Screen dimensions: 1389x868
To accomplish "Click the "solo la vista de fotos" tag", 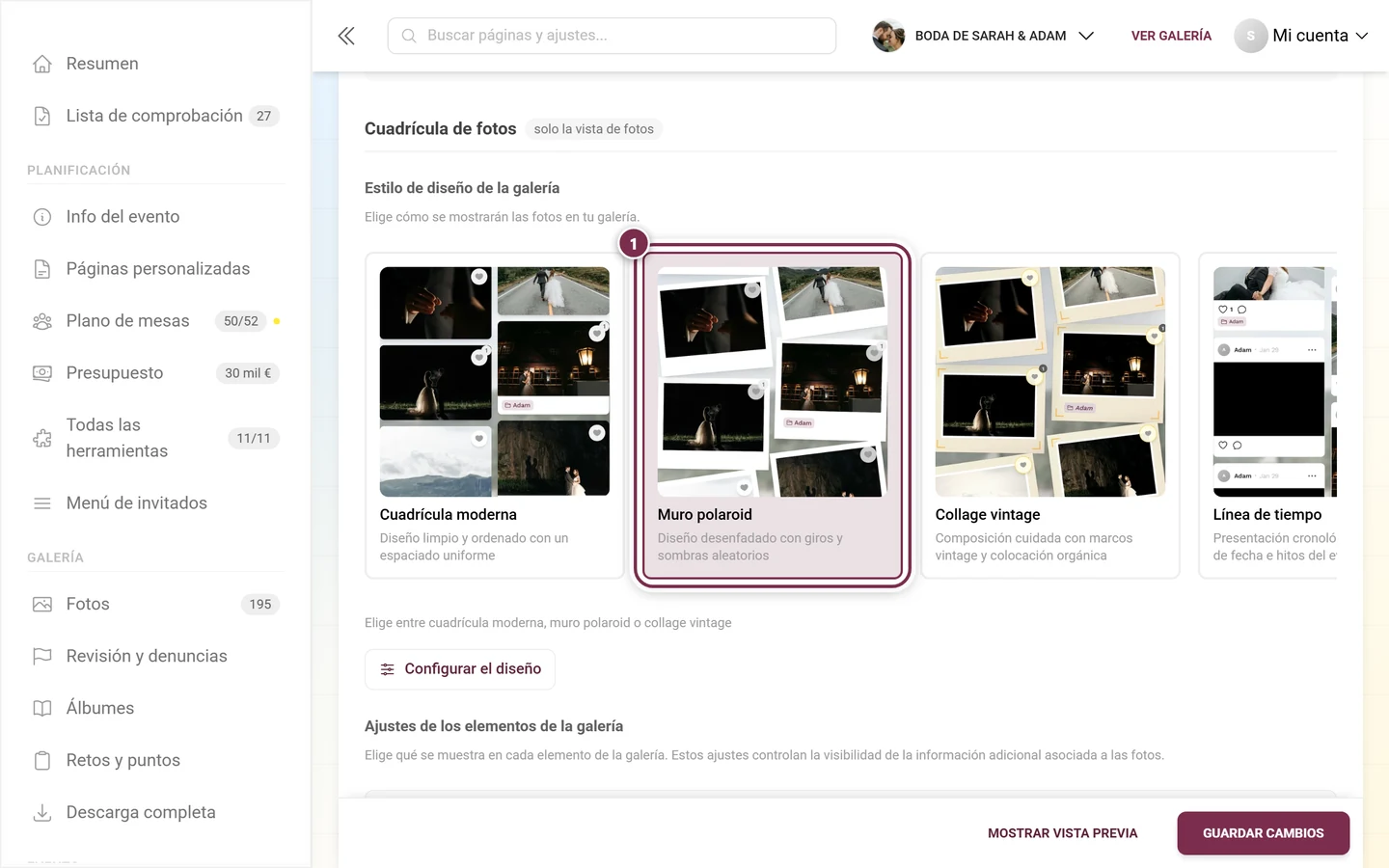I will click(x=594, y=129).
